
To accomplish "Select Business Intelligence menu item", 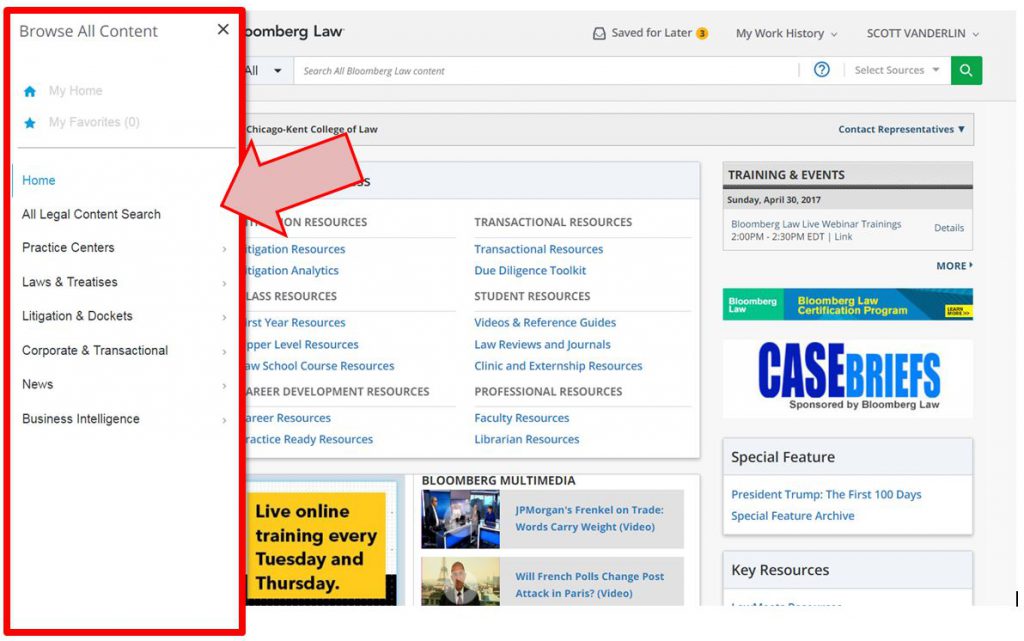I will point(80,418).
